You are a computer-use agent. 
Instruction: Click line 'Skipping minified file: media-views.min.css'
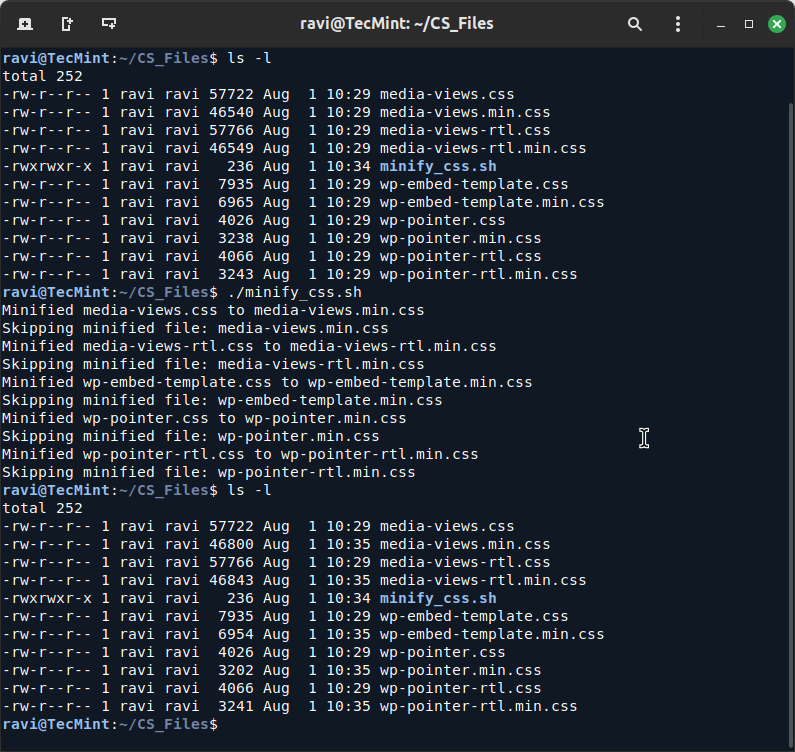[195, 329]
